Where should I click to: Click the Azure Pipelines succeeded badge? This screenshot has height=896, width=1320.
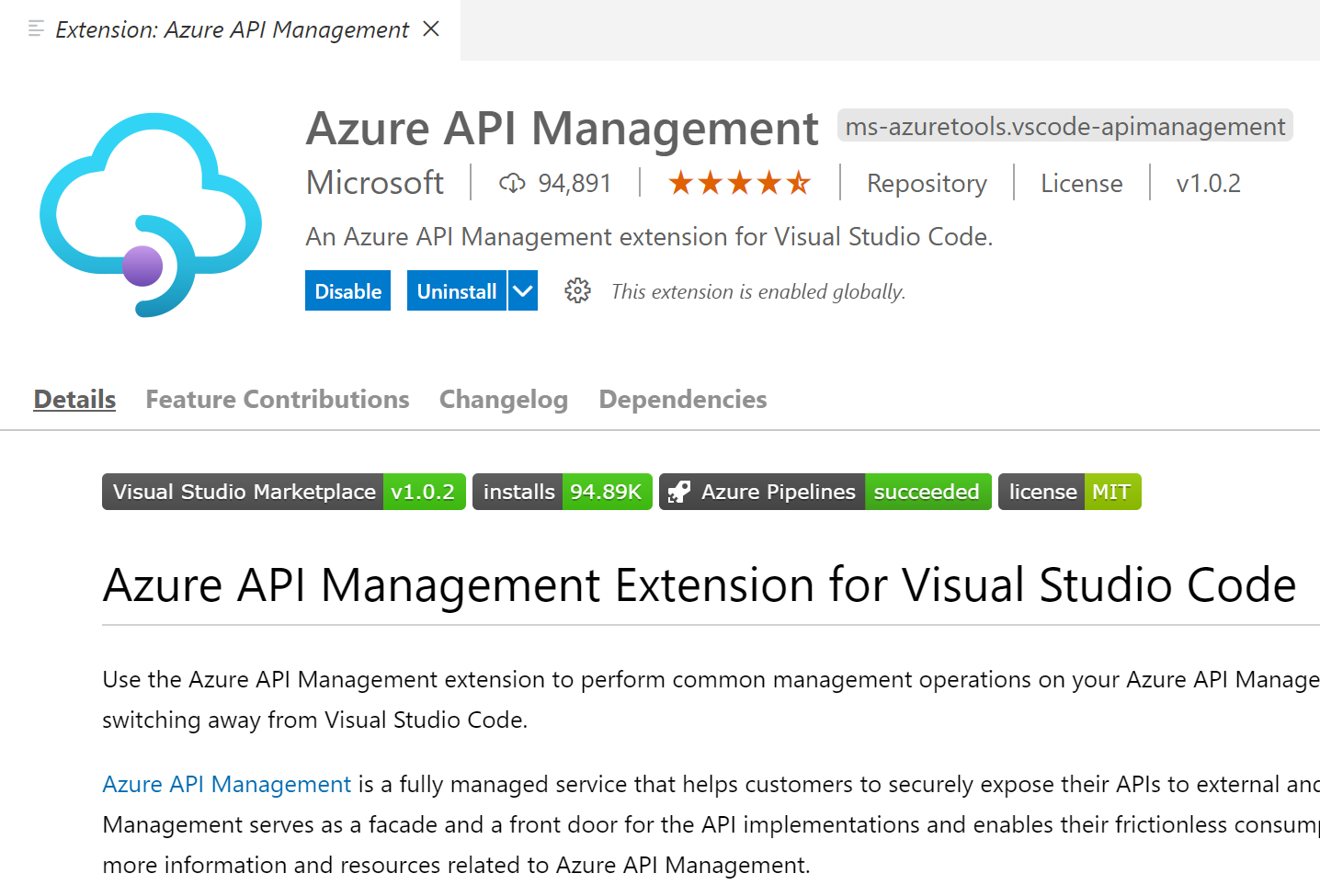(825, 492)
